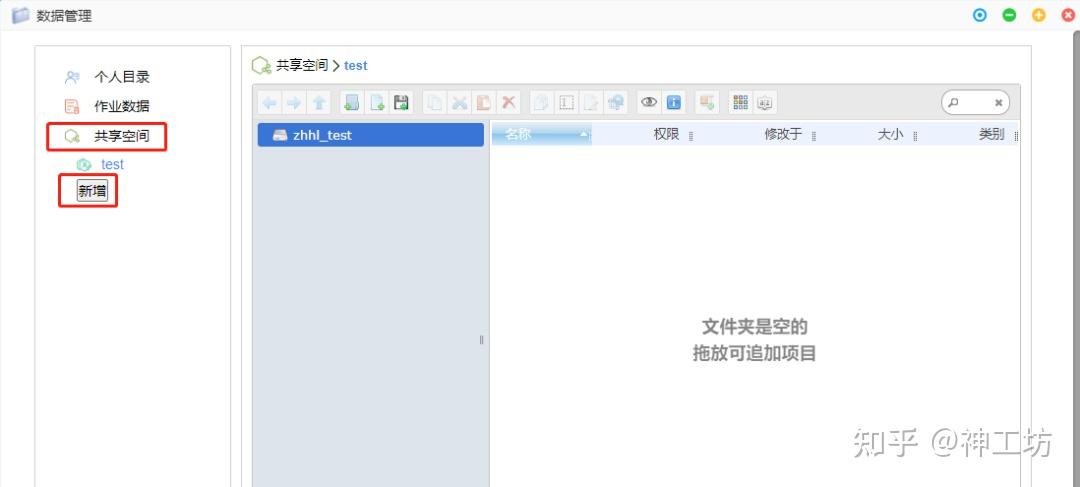Sort by the 大小 column header
The width and height of the screenshot is (1080, 487).
pos(890,135)
